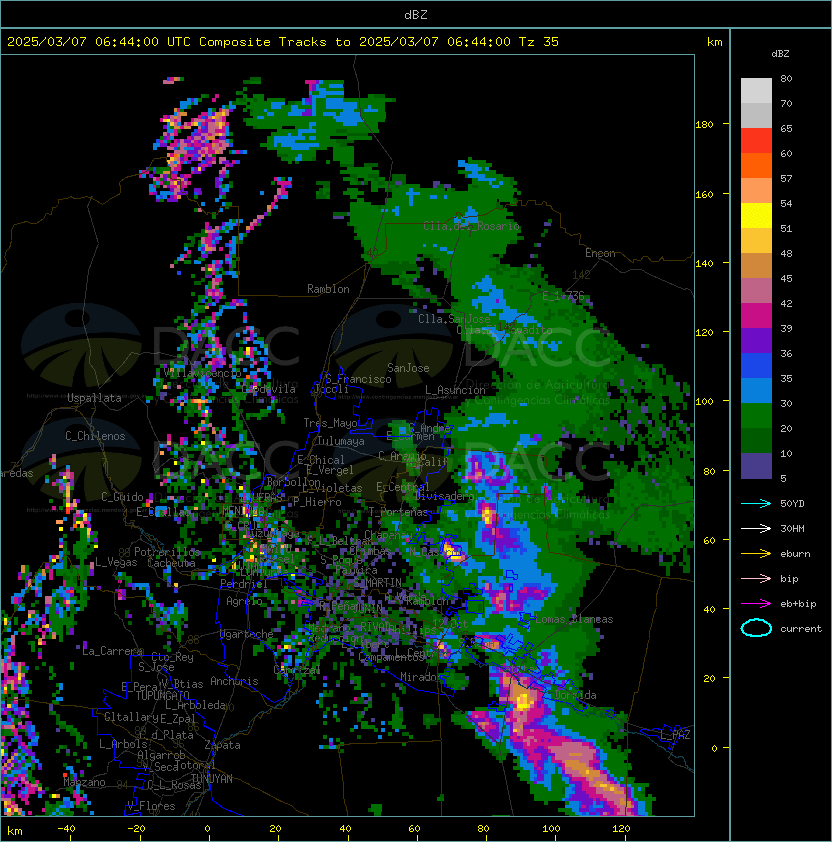Click the white 30HM track arrow
This screenshot has width=832, height=842.
coord(756,528)
